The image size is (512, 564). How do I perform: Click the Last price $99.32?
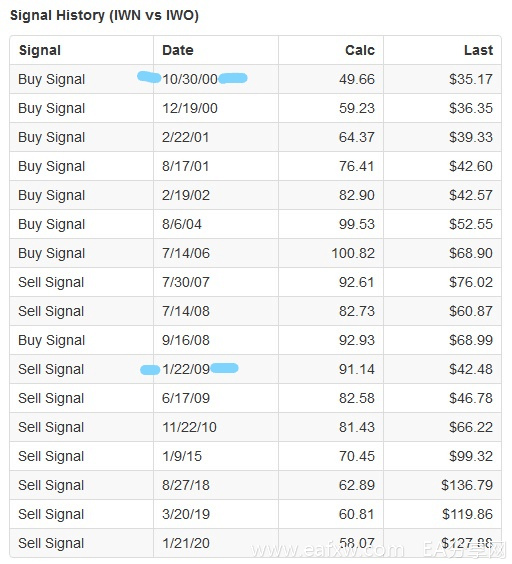tap(471, 456)
